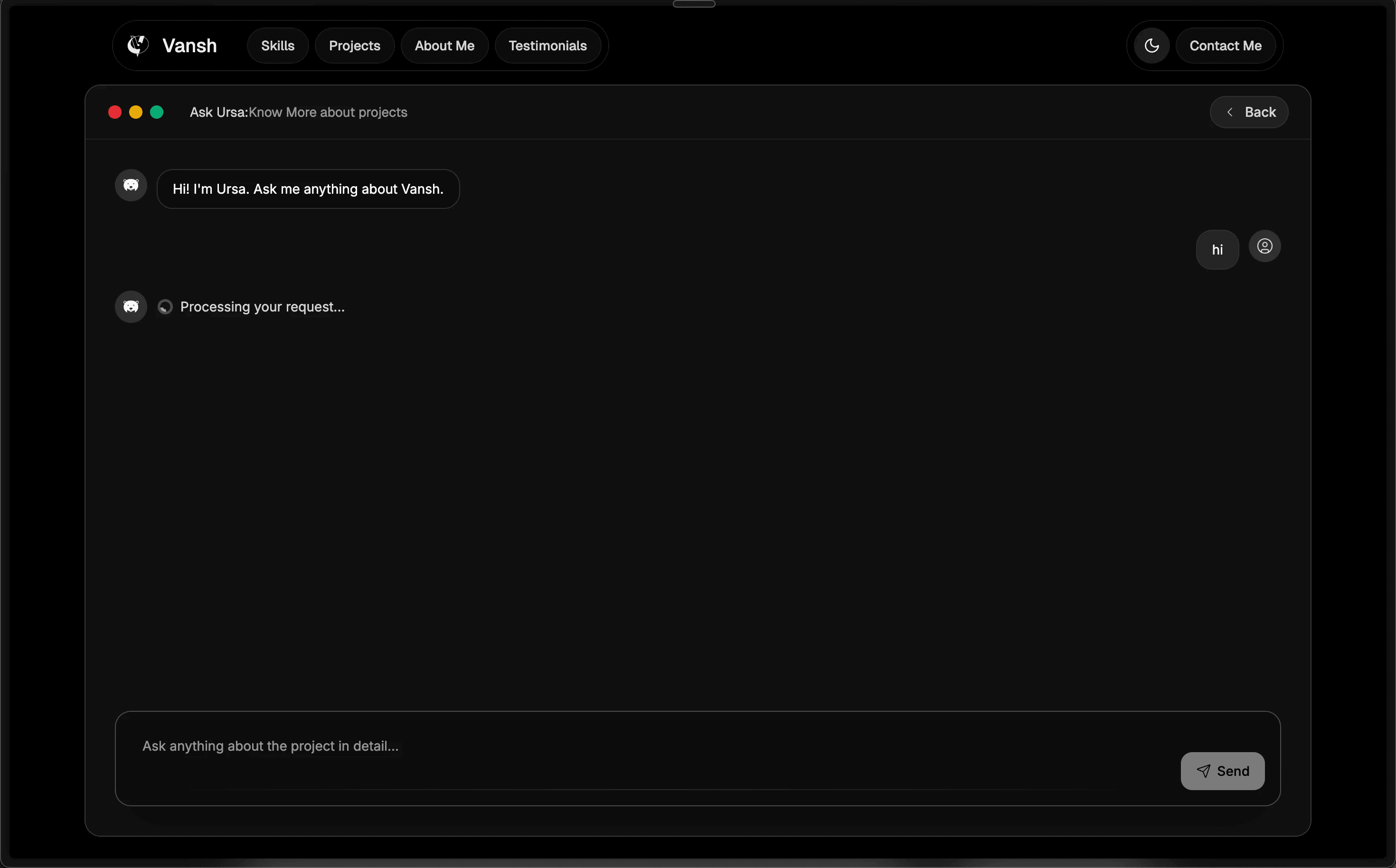Viewport: 1396px width, 868px height.
Task: Click the red window dot
Action: click(115, 112)
